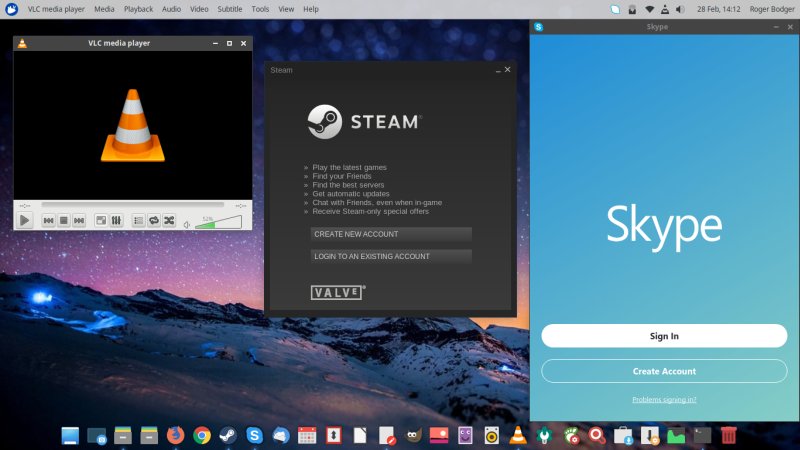
Task: Open blank document icon in dock
Action: pyautogui.click(x=360, y=435)
